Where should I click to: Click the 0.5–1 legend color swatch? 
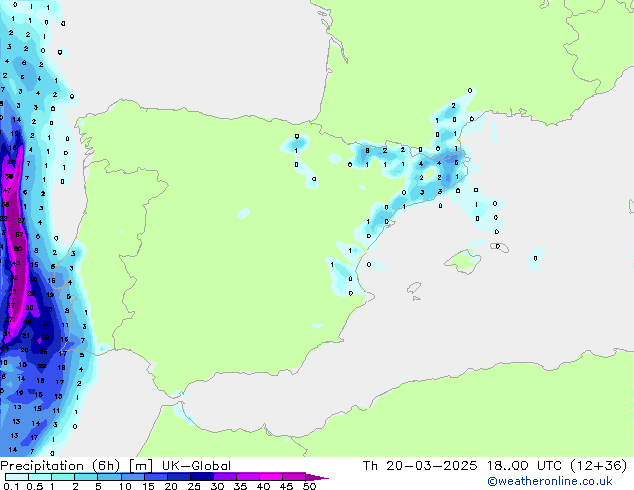click(x=40, y=477)
